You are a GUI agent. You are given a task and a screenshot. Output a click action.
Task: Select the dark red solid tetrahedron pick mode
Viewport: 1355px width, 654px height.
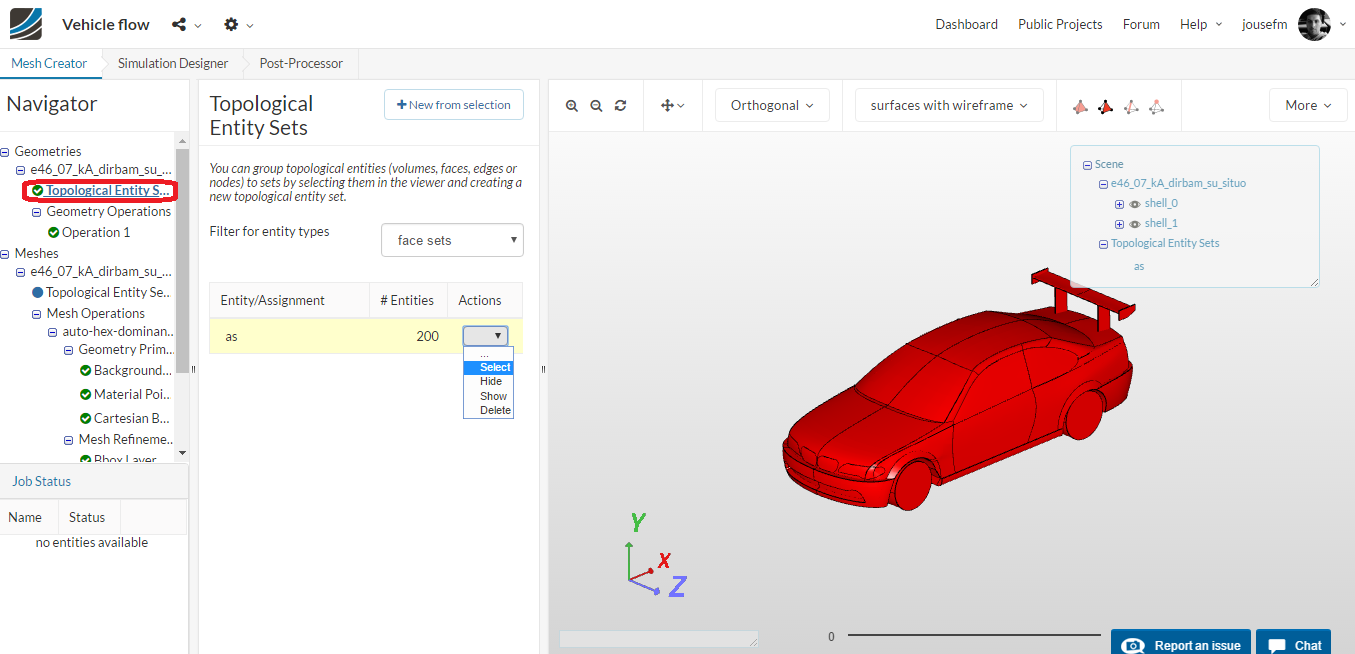pyautogui.click(x=1105, y=106)
